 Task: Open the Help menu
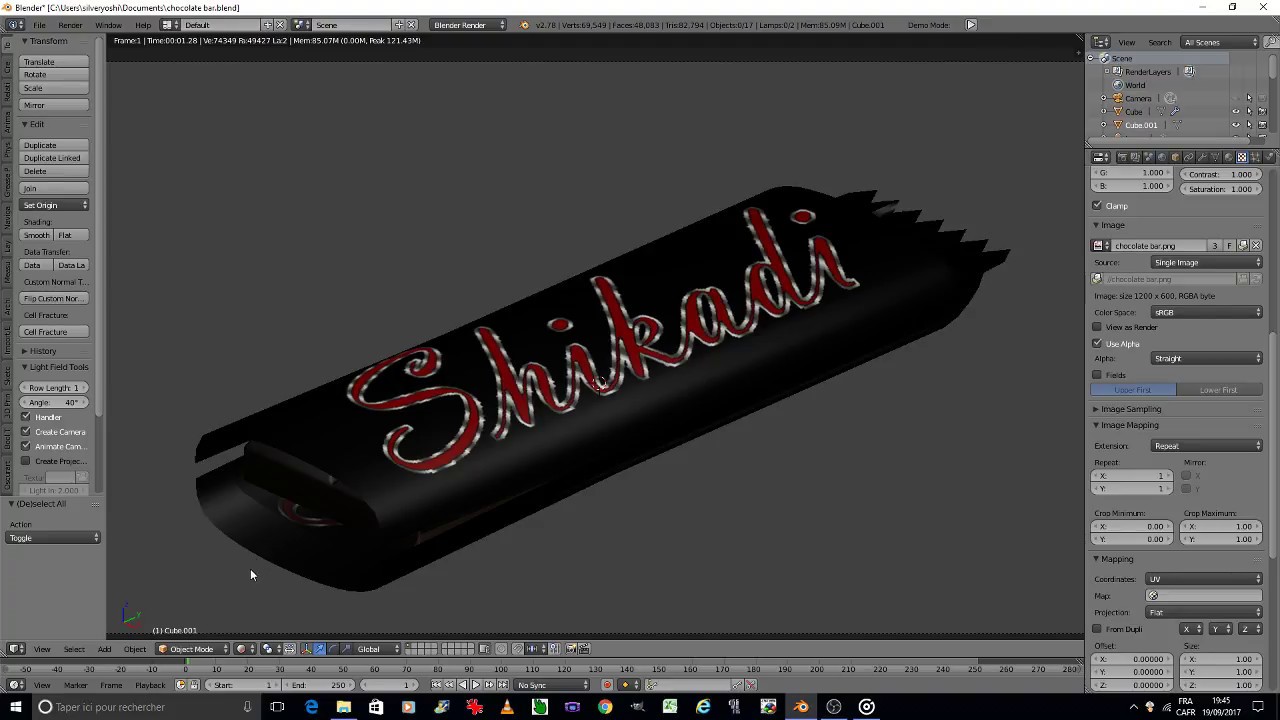(x=143, y=25)
